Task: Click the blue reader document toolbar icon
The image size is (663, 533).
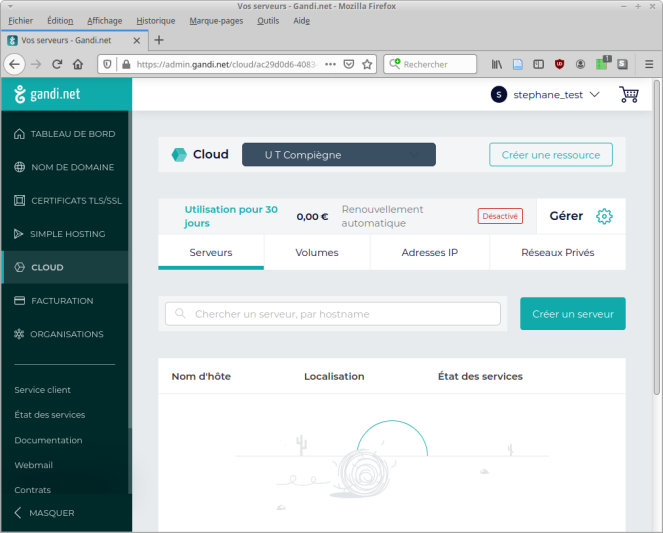Action: click(x=518, y=64)
